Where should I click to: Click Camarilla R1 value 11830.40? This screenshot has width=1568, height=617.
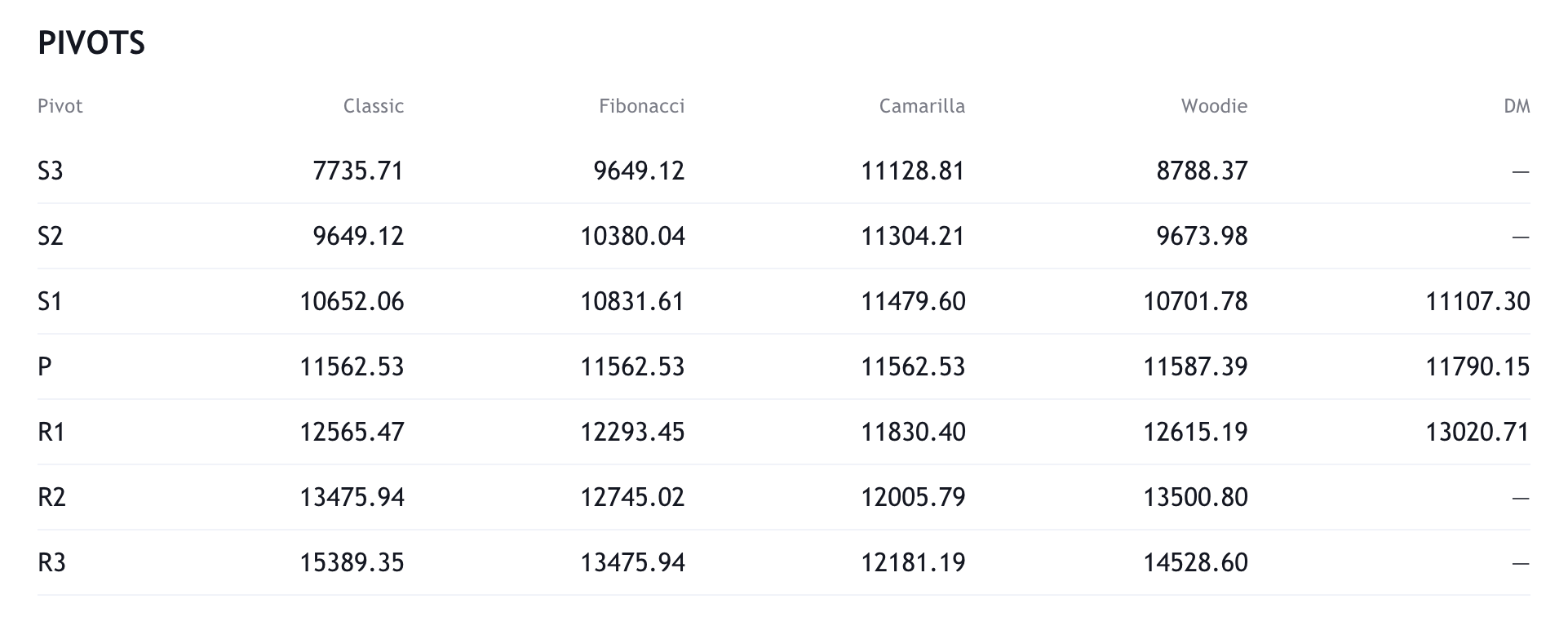pyautogui.click(x=913, y=433)
